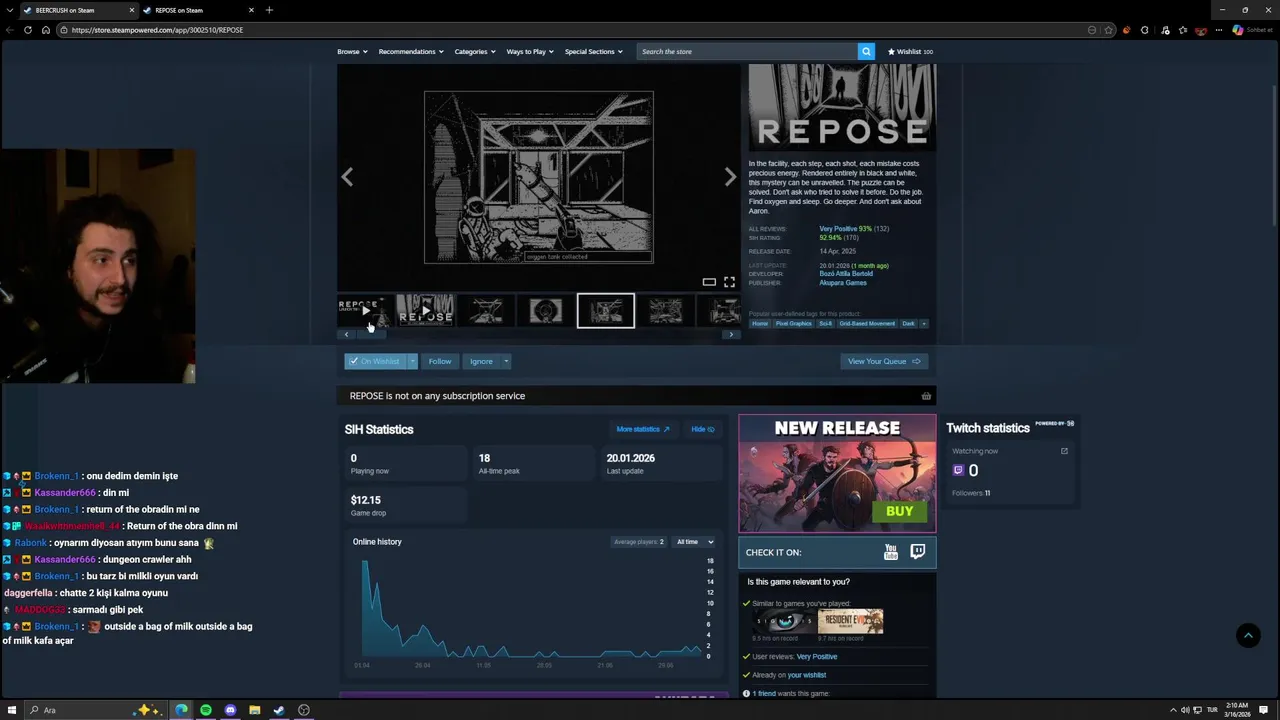Open Discord from the taskbar
Screen dimensions: 1280x720
point(230,710)
